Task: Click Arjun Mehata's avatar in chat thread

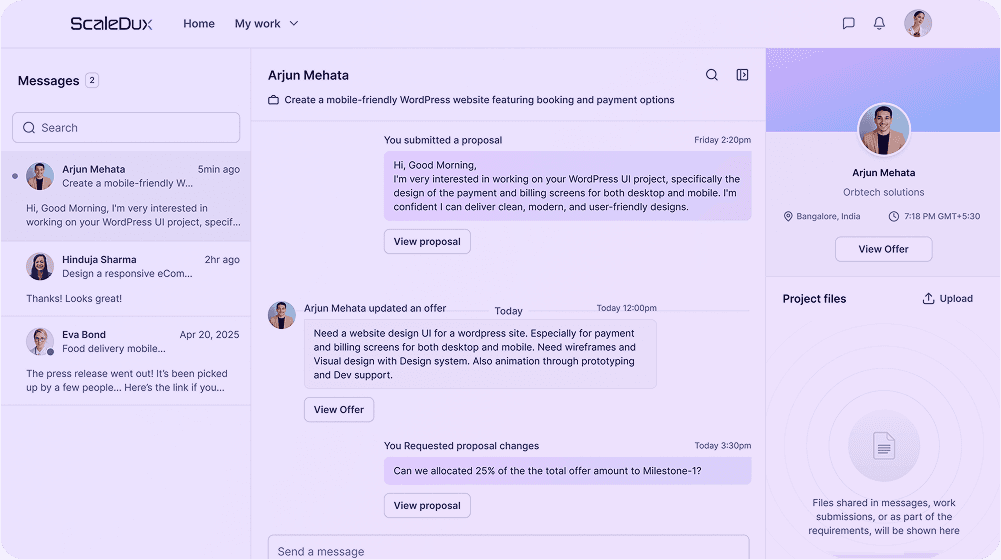Action: (x=282, y=315)
